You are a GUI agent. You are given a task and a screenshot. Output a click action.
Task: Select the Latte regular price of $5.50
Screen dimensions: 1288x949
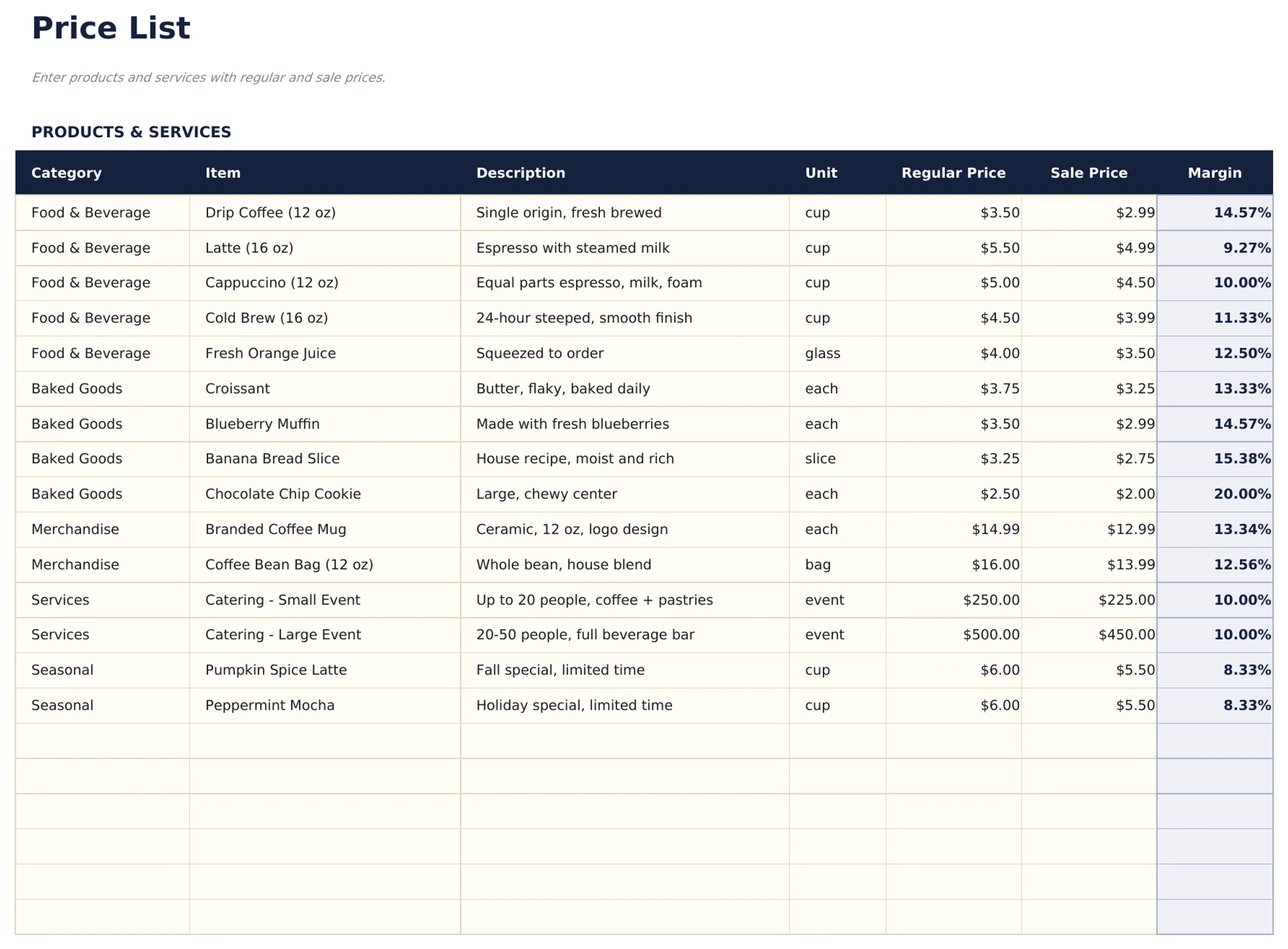[x=1000, y=248]
